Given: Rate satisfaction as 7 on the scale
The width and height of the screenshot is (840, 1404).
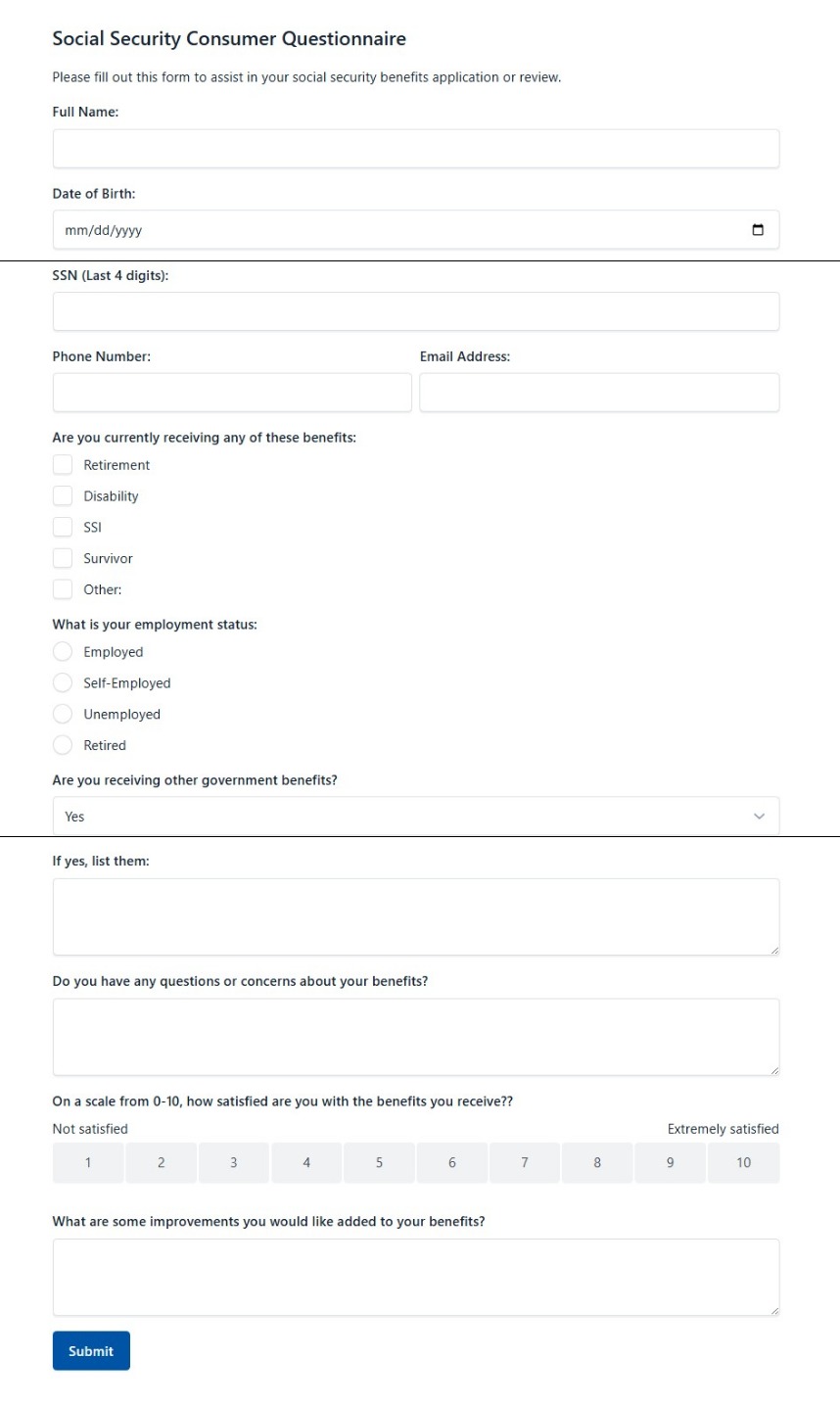Looking at the screenshot, I should (x=525, y=1162).
